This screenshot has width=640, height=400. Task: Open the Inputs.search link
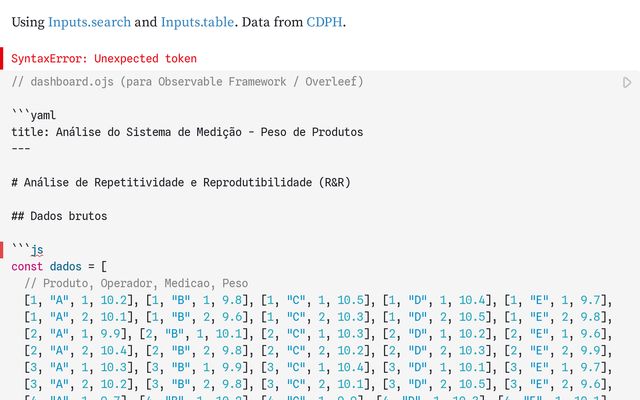89,22
